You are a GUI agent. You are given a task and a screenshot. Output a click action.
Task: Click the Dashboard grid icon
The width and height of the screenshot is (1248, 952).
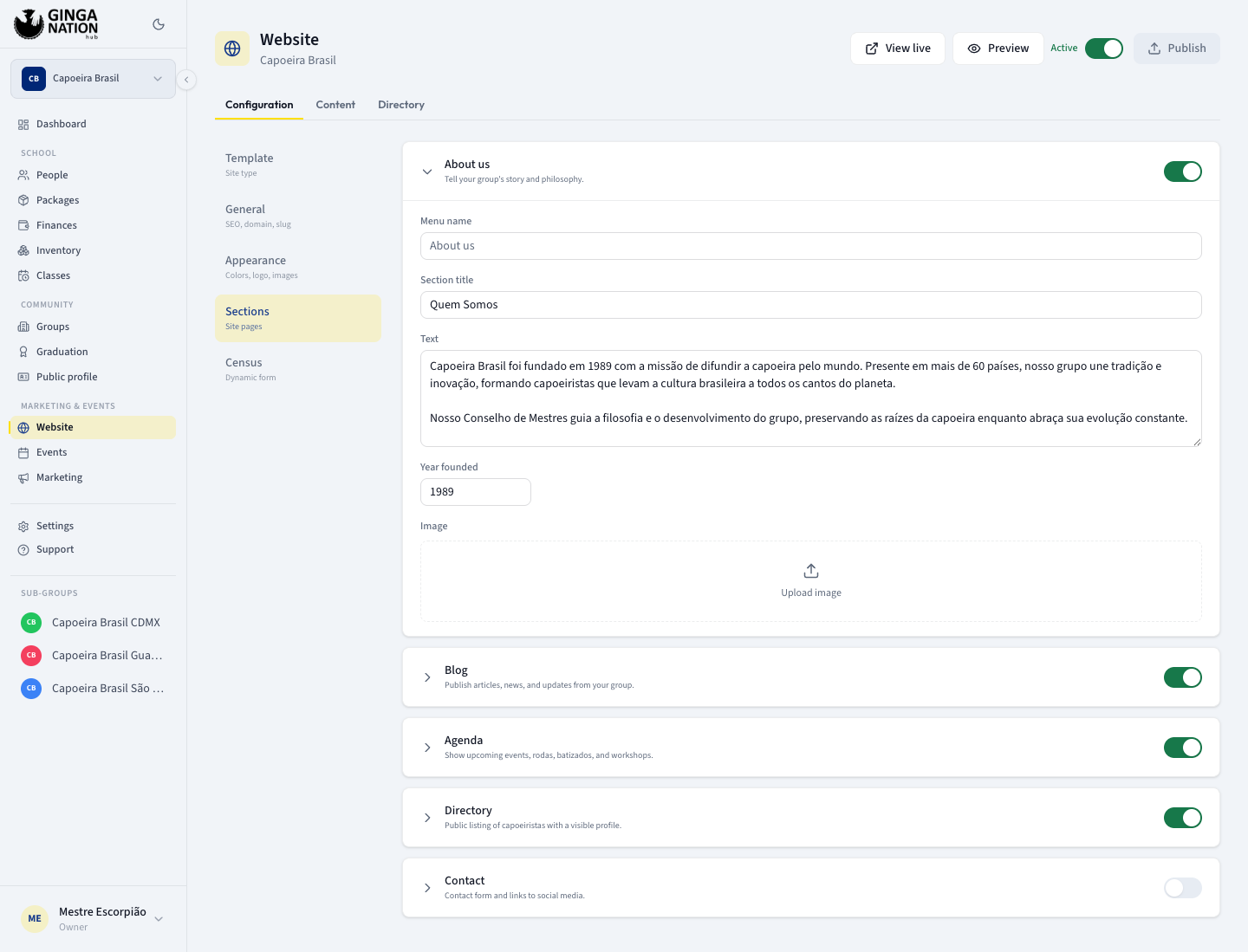point(23,125)
